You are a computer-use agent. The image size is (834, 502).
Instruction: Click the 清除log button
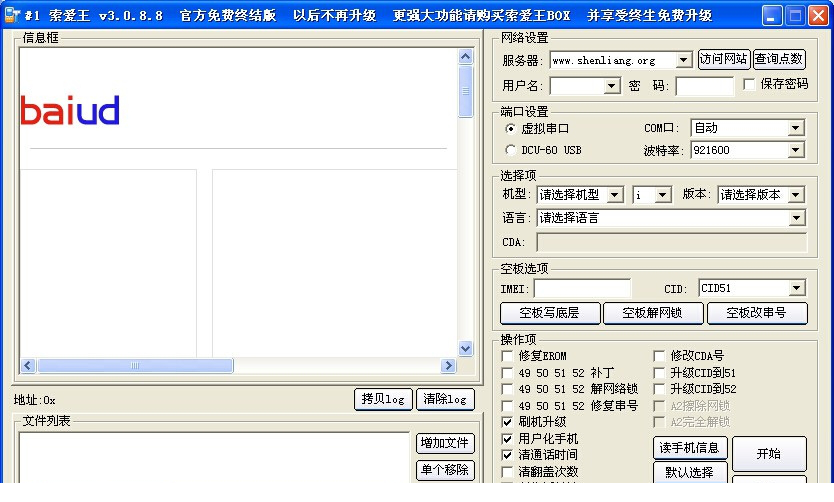click(x=445, y=399)
